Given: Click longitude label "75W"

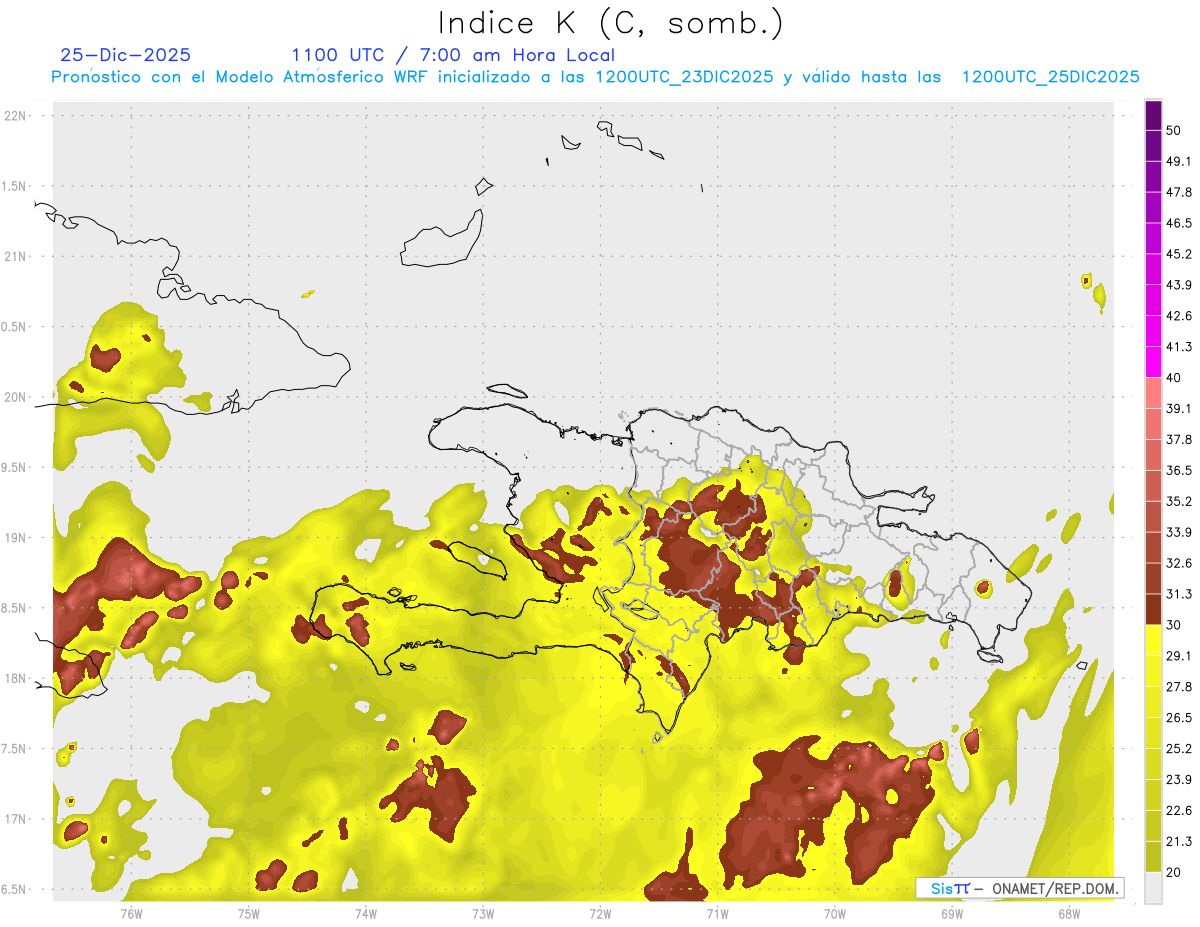Looking at the screenshot, I should click(248, 914).
